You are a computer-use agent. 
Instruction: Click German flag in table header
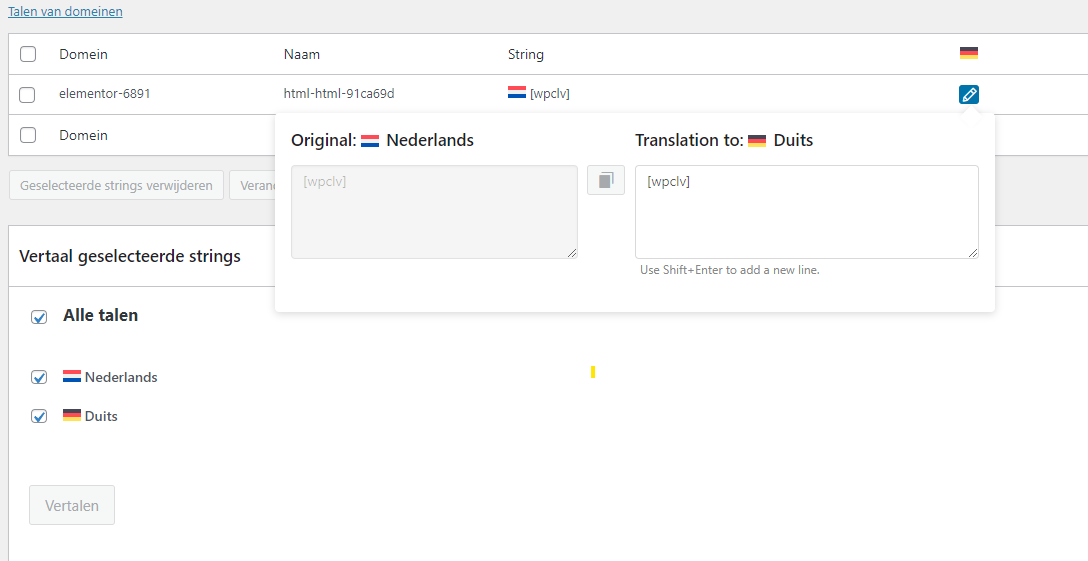click(x=968, y=53)
